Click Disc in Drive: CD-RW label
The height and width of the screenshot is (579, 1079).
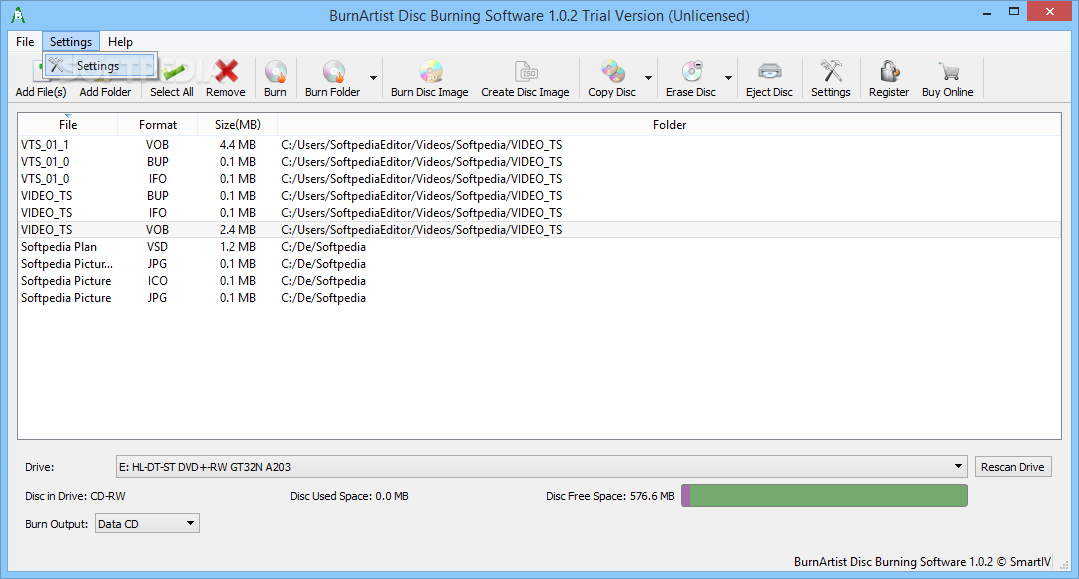click(x=75, y=496)
